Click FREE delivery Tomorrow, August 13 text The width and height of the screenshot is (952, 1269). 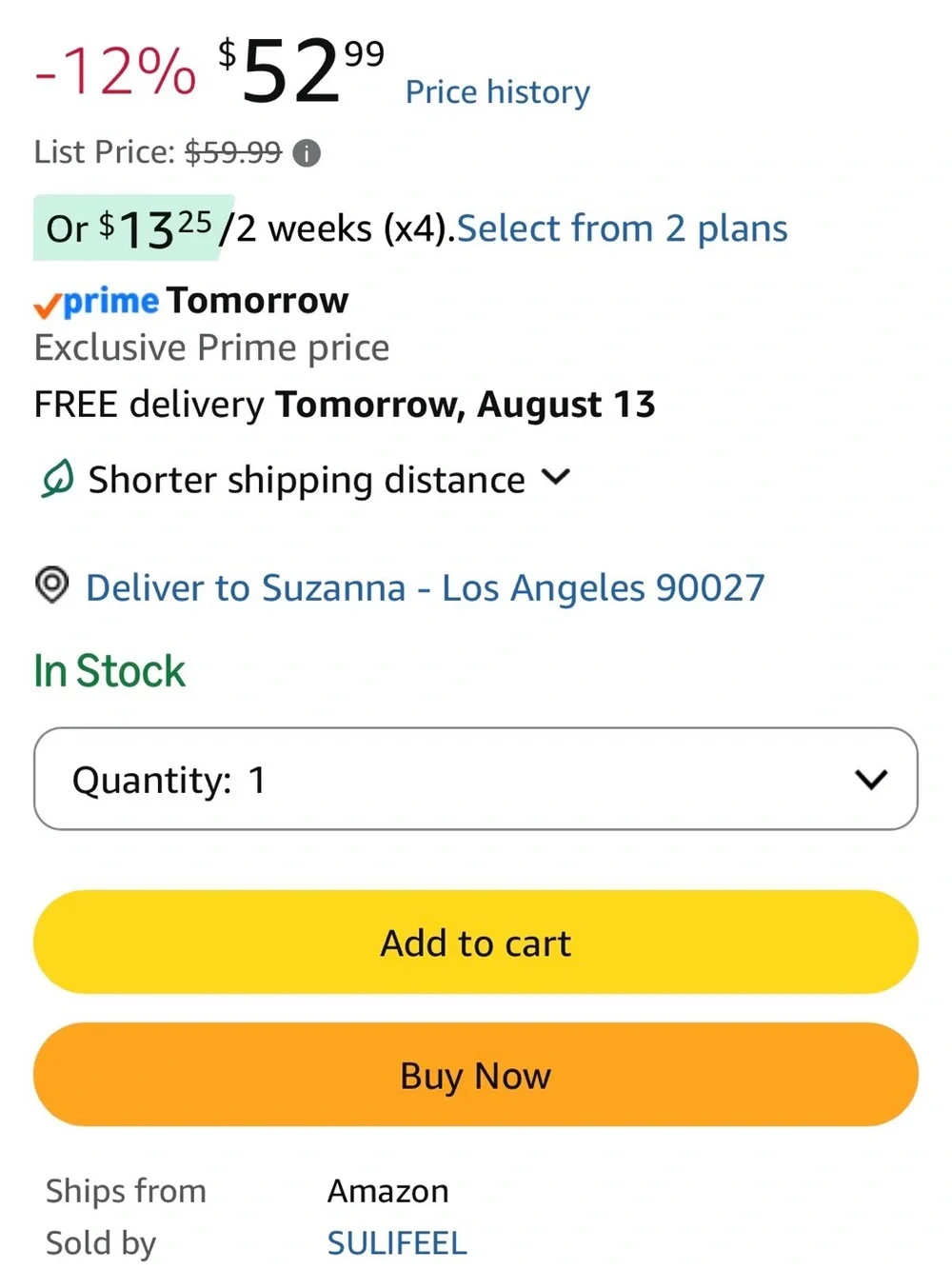pyautogui.click(x=345, y=405)
